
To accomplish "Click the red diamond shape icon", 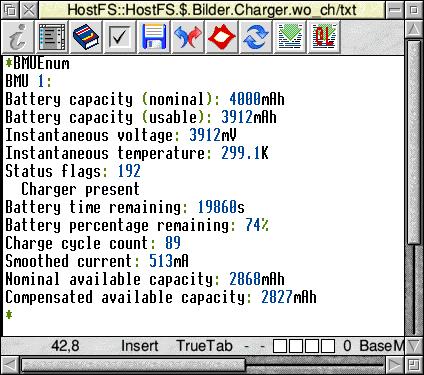I will click(x=222, y=37).
